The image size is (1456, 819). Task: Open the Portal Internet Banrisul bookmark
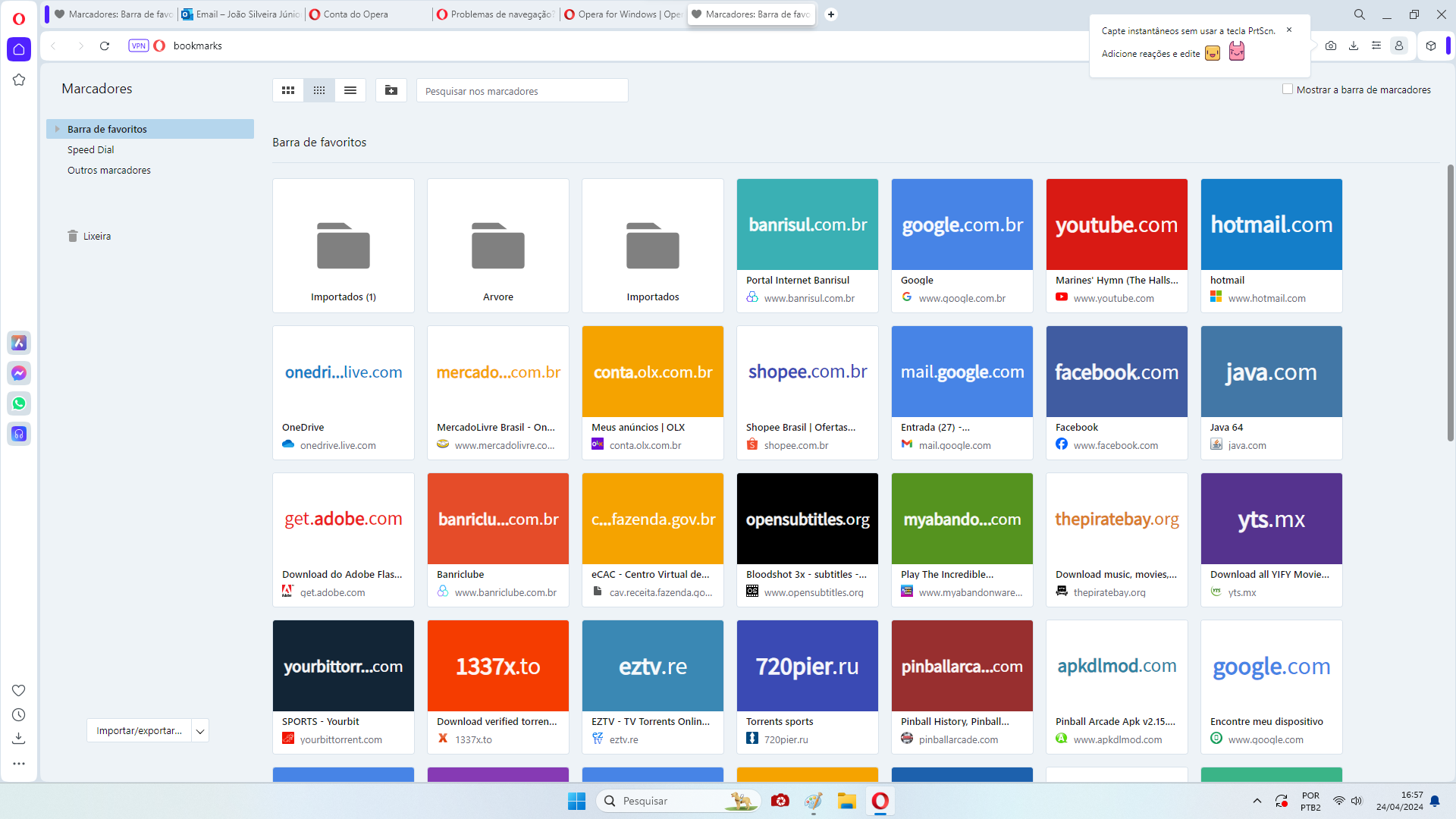(x=808, y=246)
